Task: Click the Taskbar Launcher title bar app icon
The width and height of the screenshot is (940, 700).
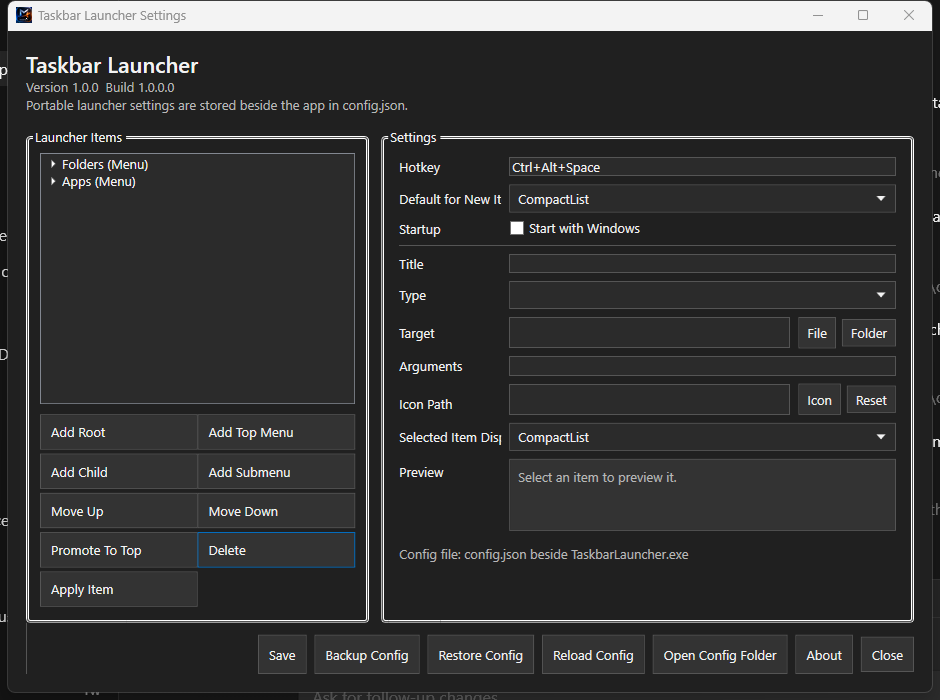Action: pyautogui.click(x=24, y=15)
